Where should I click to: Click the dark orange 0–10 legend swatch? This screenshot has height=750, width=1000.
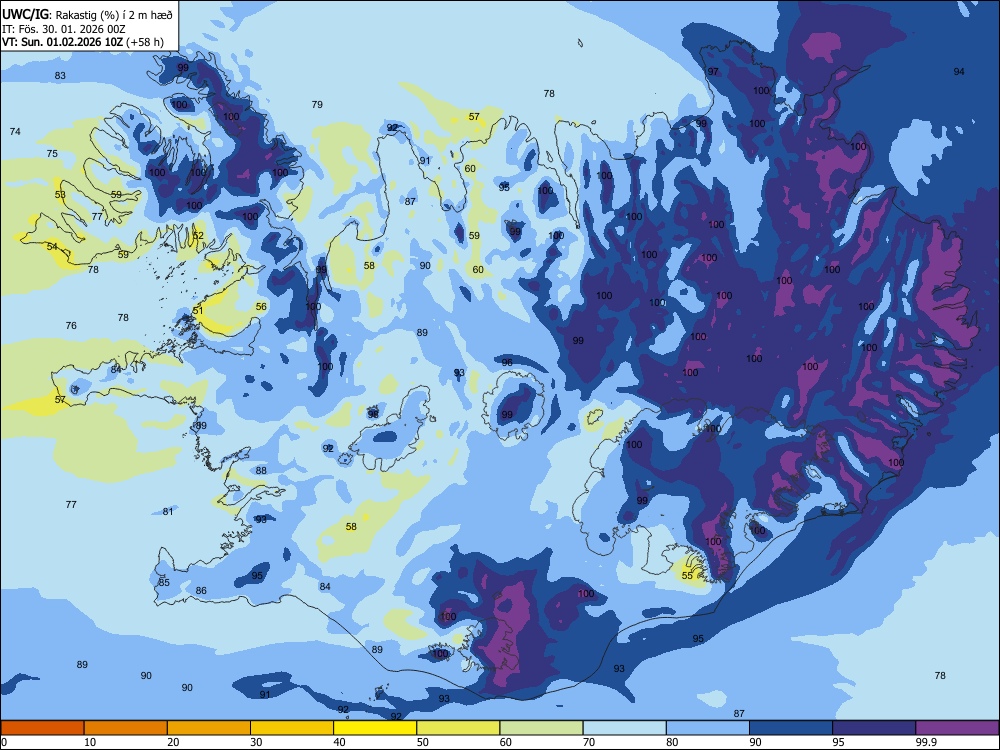[42, 728]
